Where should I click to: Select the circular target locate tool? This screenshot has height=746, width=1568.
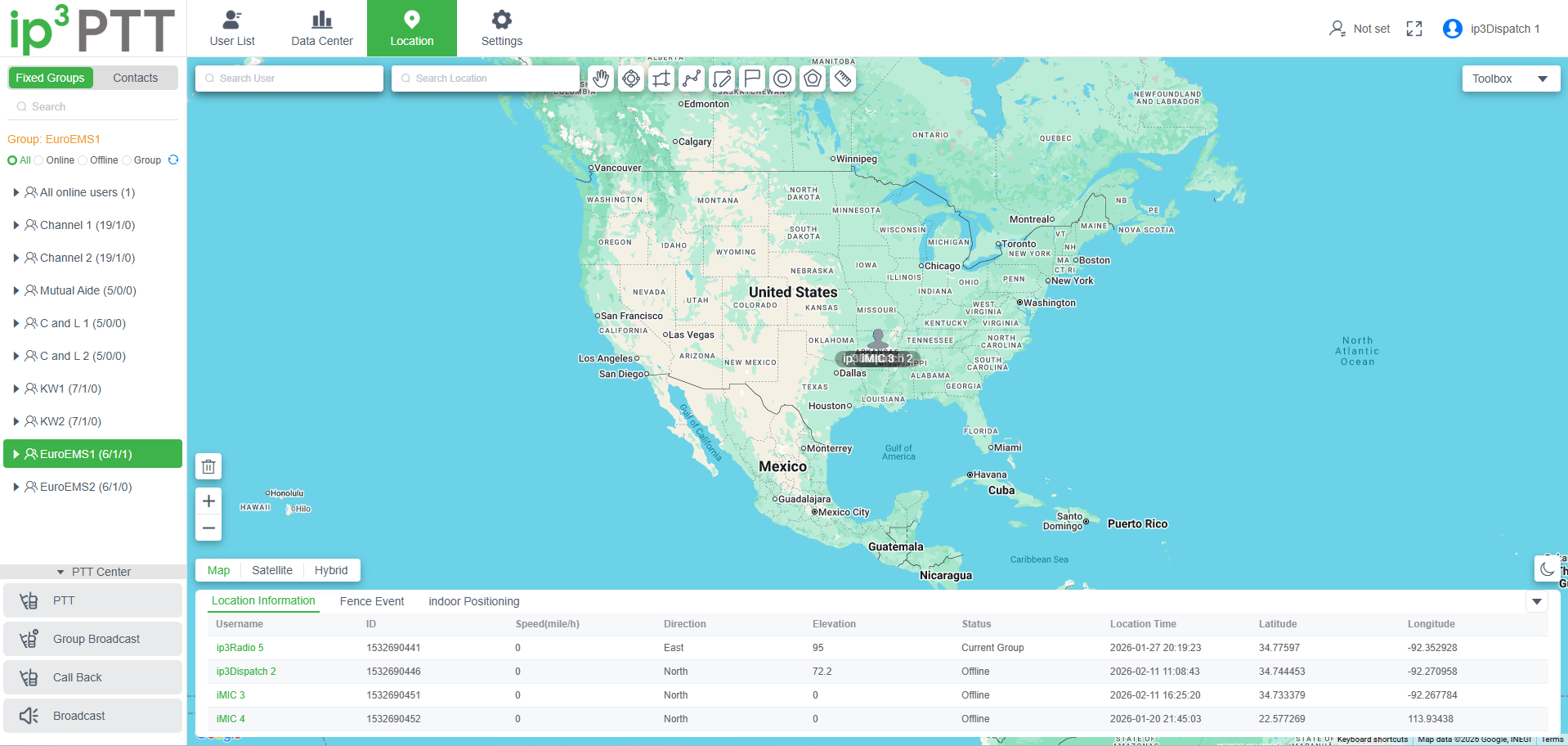pos(631,79)
